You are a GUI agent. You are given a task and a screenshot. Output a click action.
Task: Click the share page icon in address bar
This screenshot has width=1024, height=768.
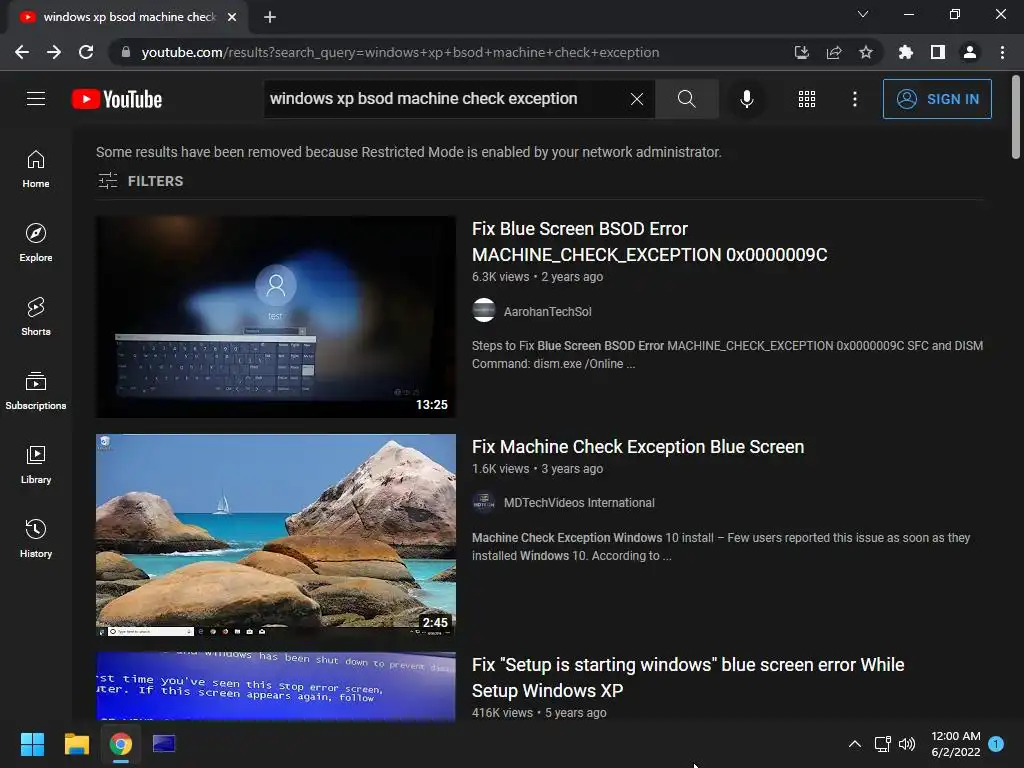pyautogui.click(x=834, y=52)
